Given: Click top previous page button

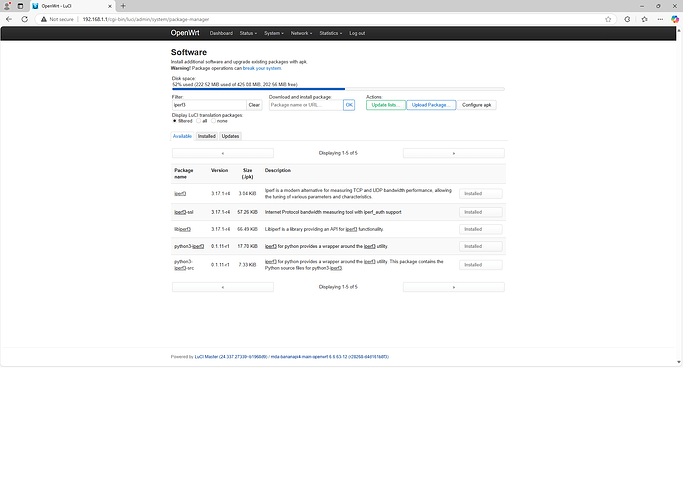Looking at the screenshot, I should click(x=223, y=153).
